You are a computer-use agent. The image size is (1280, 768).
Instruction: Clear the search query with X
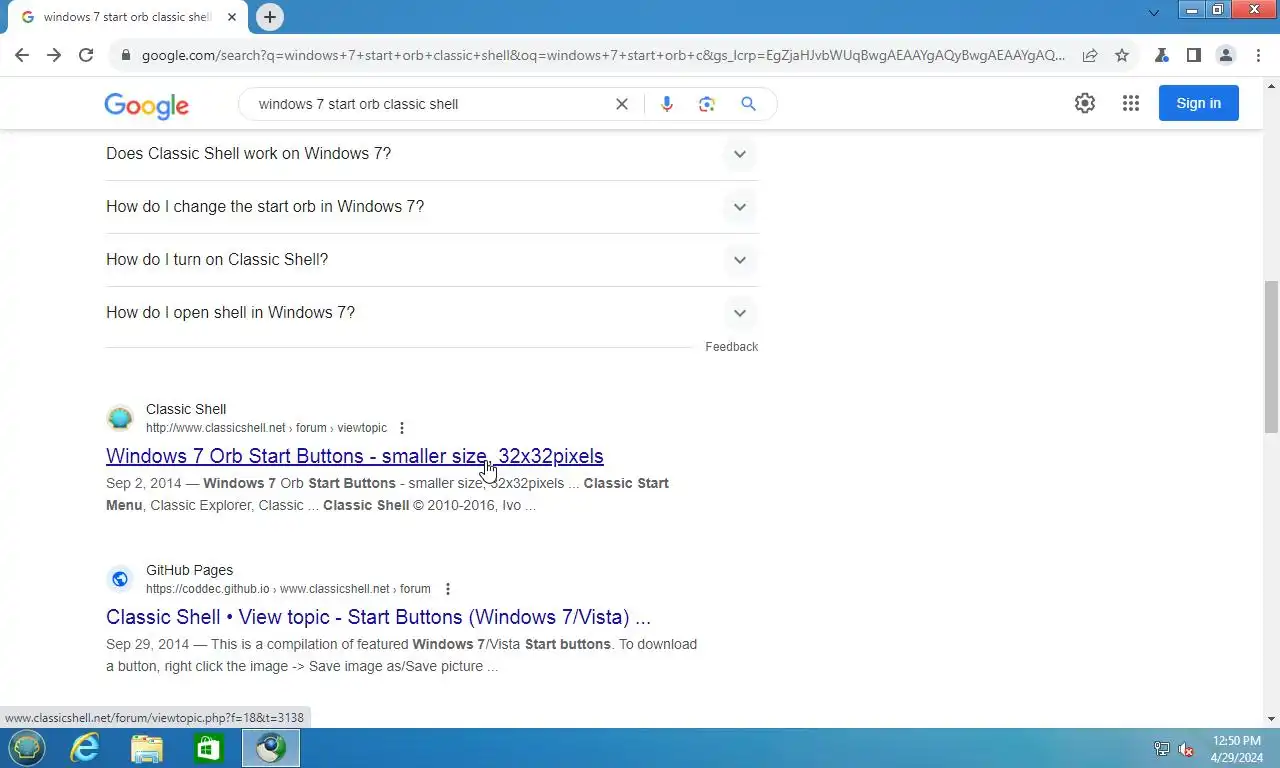click(622, 104)
